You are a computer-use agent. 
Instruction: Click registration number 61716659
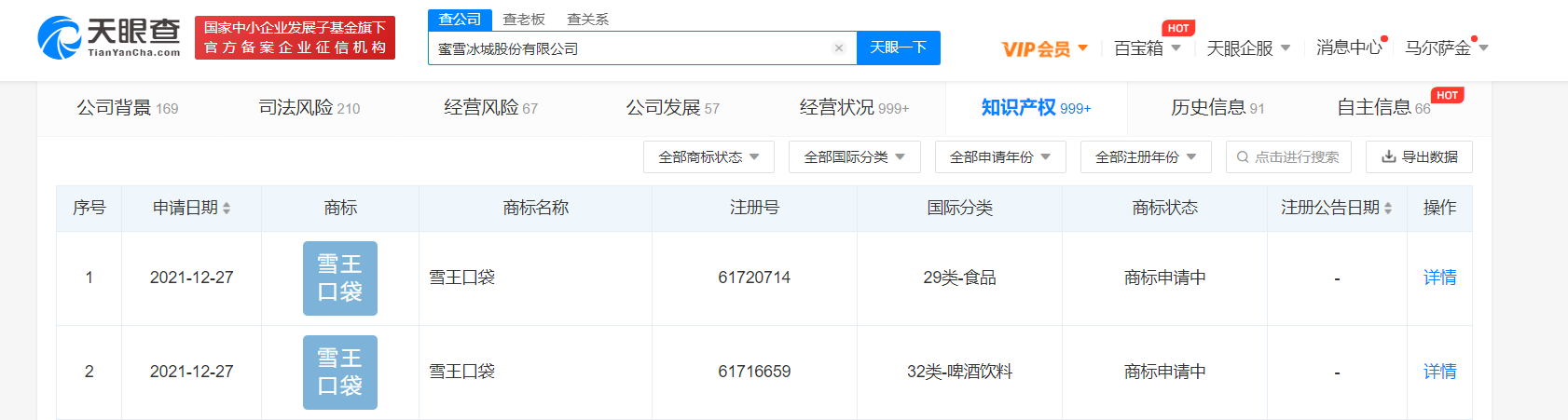point(754,372)
